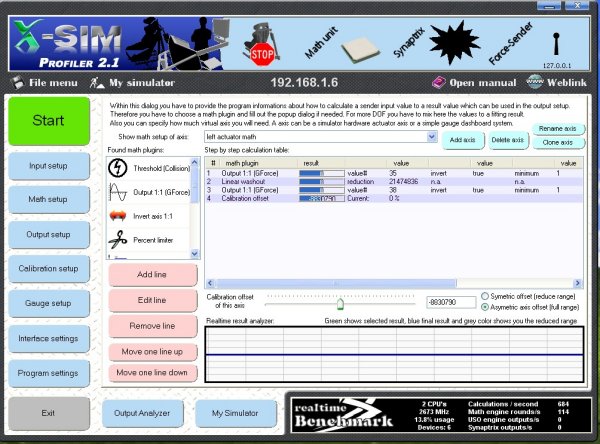The height and width of the screenshot is (444, 600).
Task: Open Program settings
Action: [x=49, y=373]
